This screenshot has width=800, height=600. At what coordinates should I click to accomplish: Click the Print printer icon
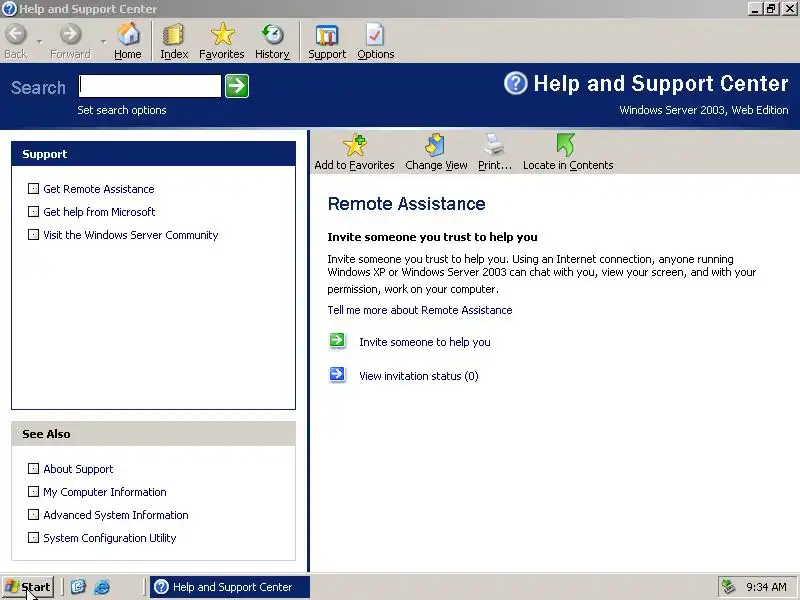point(494,145)
